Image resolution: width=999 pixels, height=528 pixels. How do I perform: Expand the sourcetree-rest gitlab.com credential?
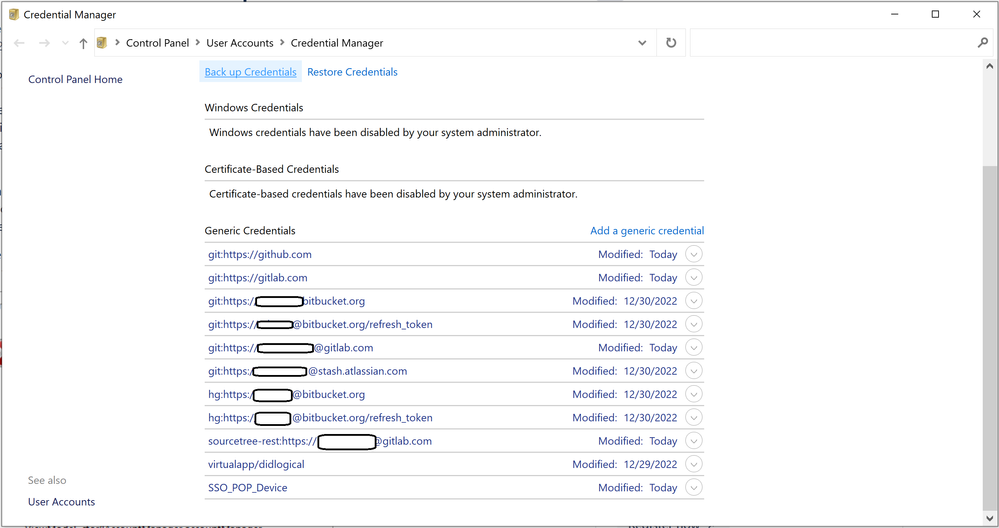pyautogui.click(x=694, y=441)
